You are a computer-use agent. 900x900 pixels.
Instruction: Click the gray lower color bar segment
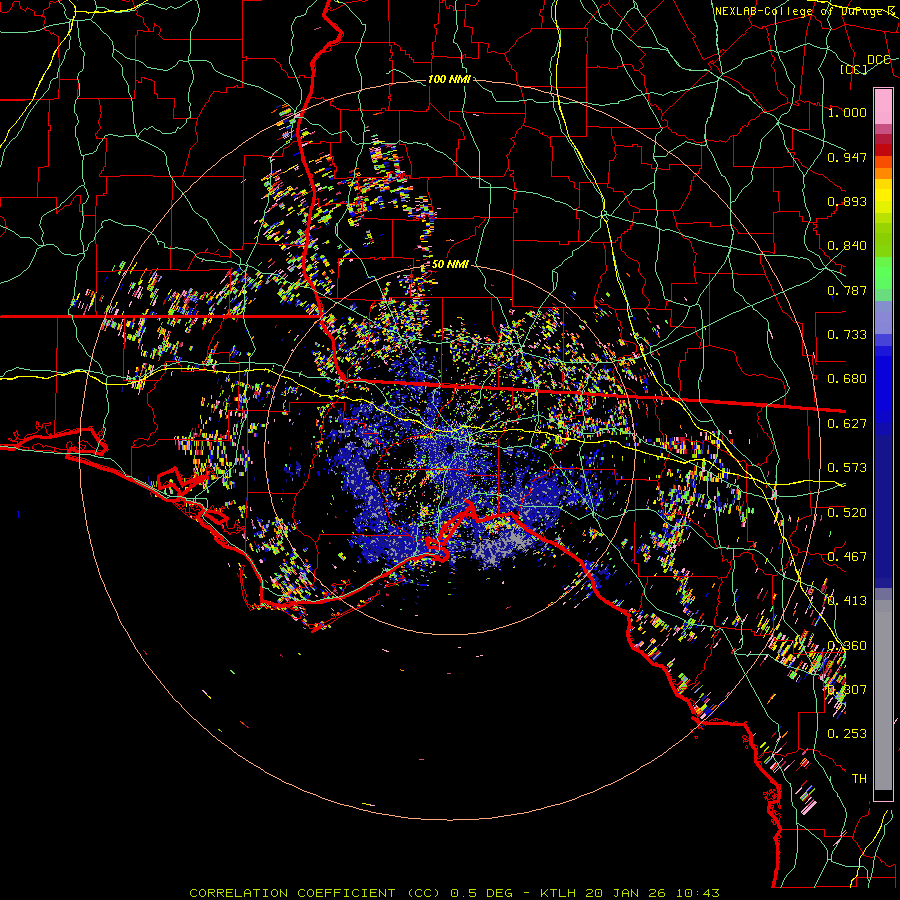pyautogui.click(x=883, y=695)
